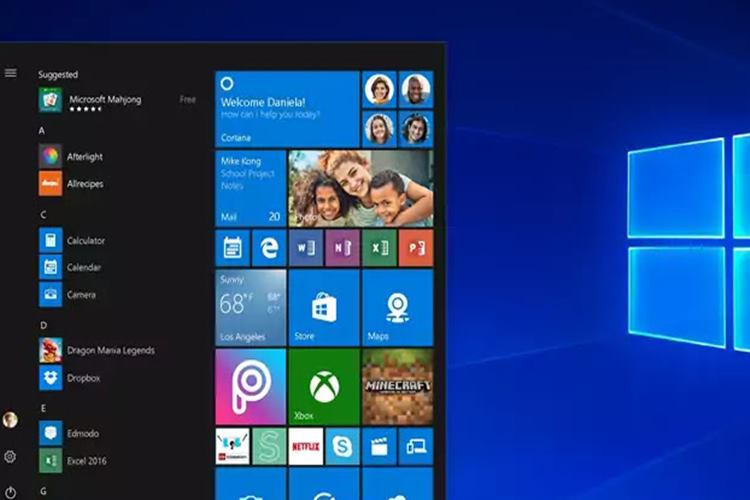Launch the Microsoft Edge tile

(x=269, y=248)
